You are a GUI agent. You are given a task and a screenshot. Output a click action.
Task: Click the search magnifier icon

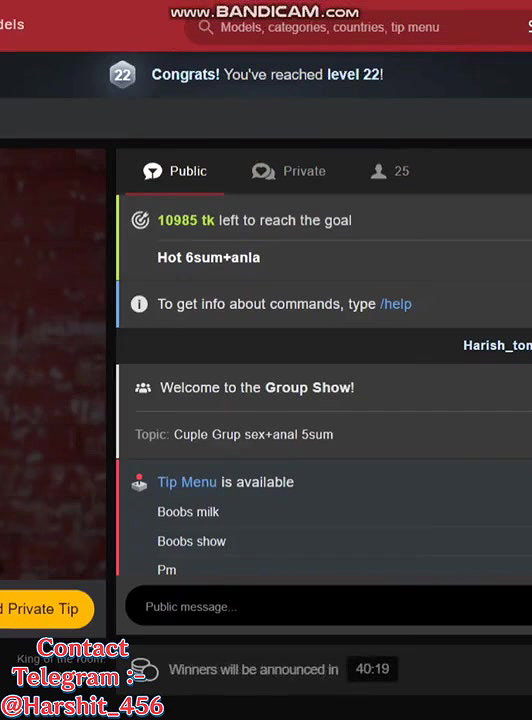pyautogui.click(x=206, y=28)
